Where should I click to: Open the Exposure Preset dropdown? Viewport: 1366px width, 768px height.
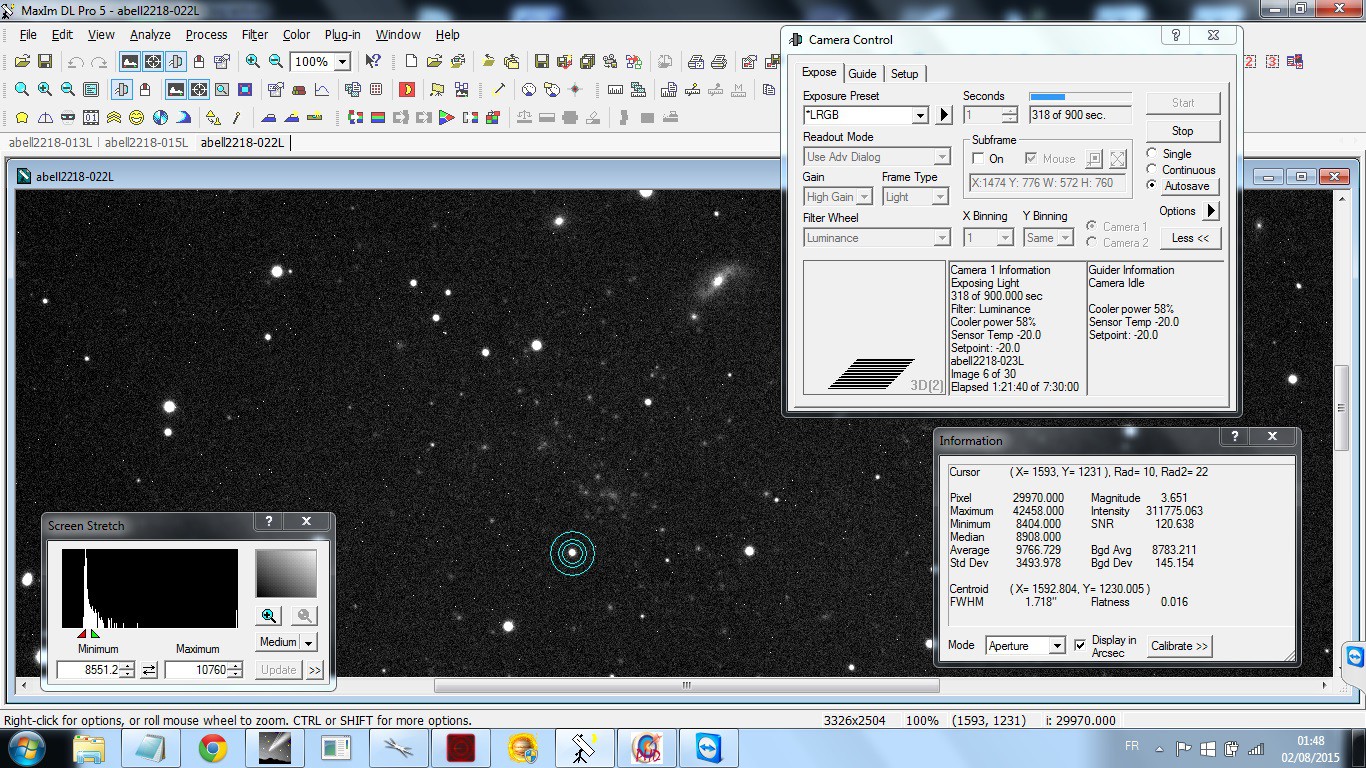click(919, 115)
